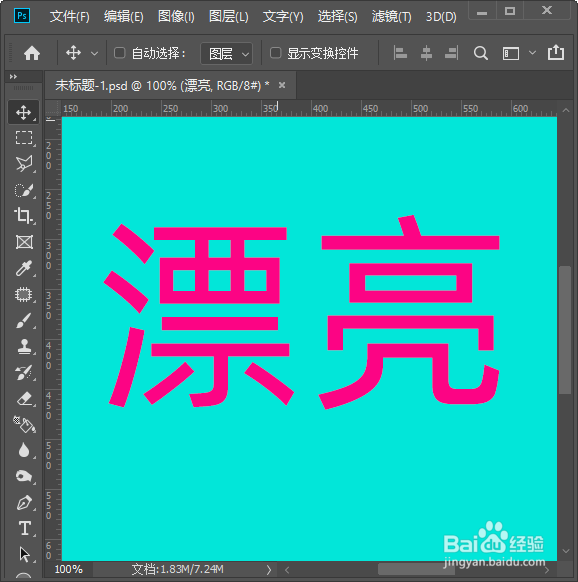Select the Move tool in toolbox
Screen dimensions: 578x582
click(x=23, y=112)
